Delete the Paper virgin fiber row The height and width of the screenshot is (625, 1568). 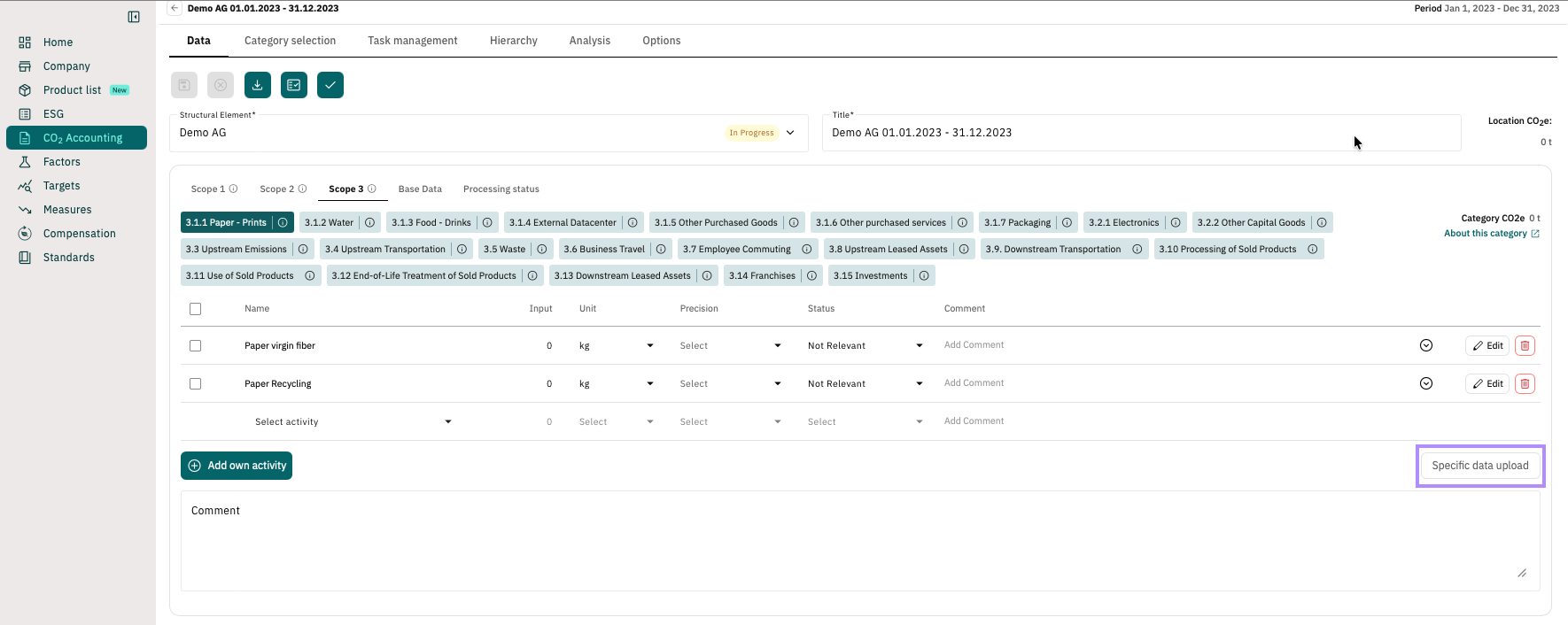(1525, 345)
